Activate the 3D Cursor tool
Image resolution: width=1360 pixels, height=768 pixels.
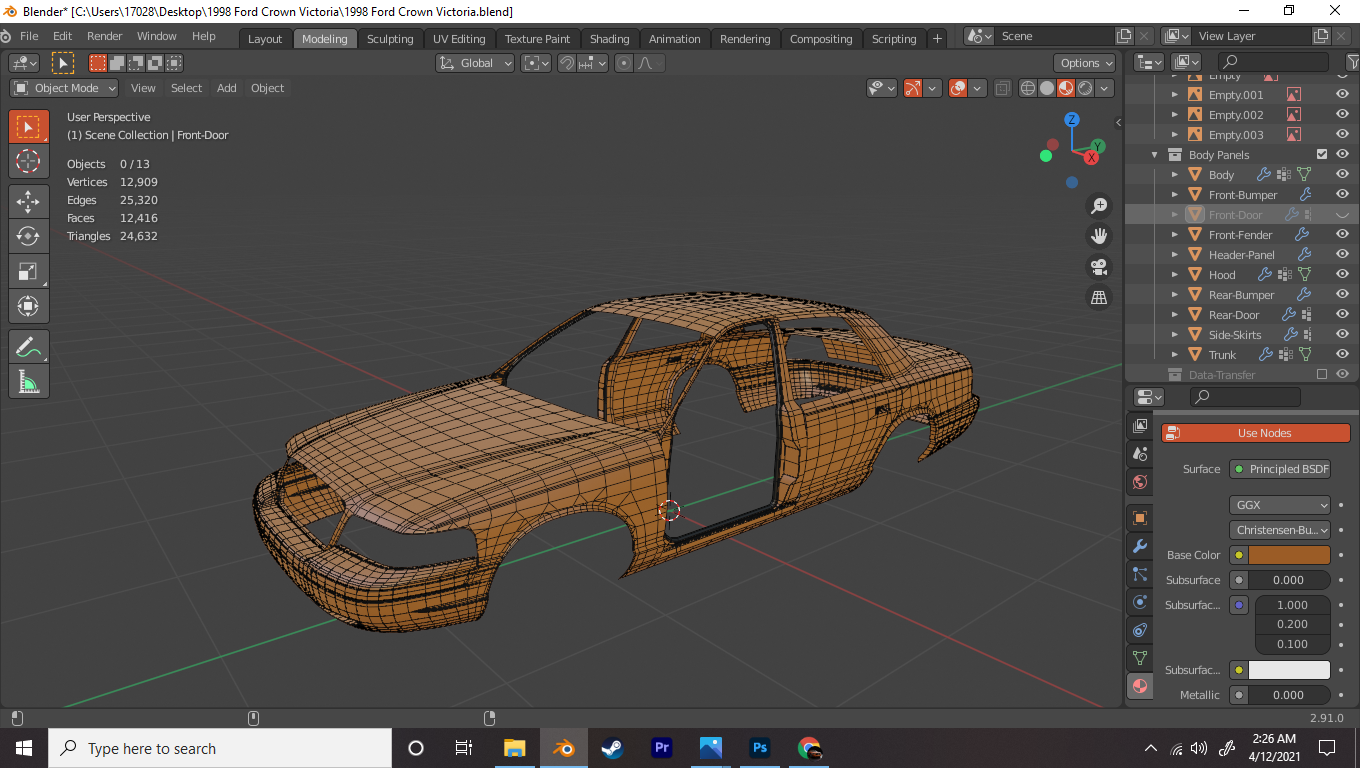pyautogui.click(x=29, y=162)
